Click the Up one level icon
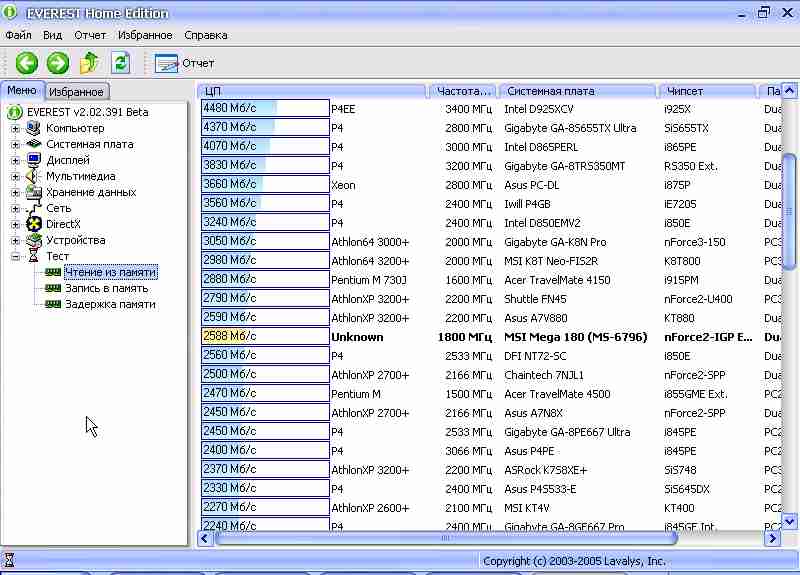 (89, 63)
